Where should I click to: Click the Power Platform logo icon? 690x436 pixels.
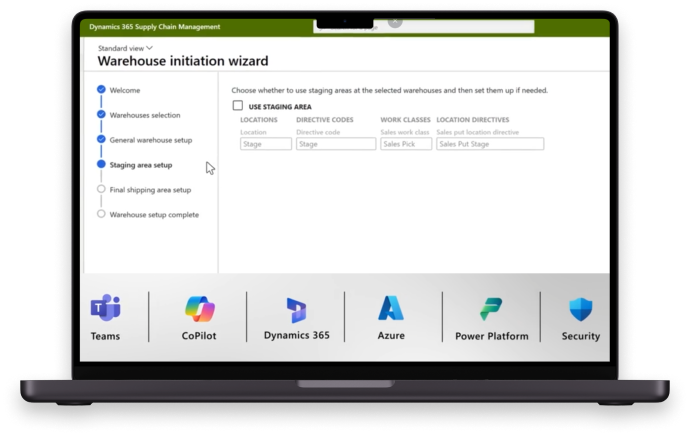click(x=491, y=309)
